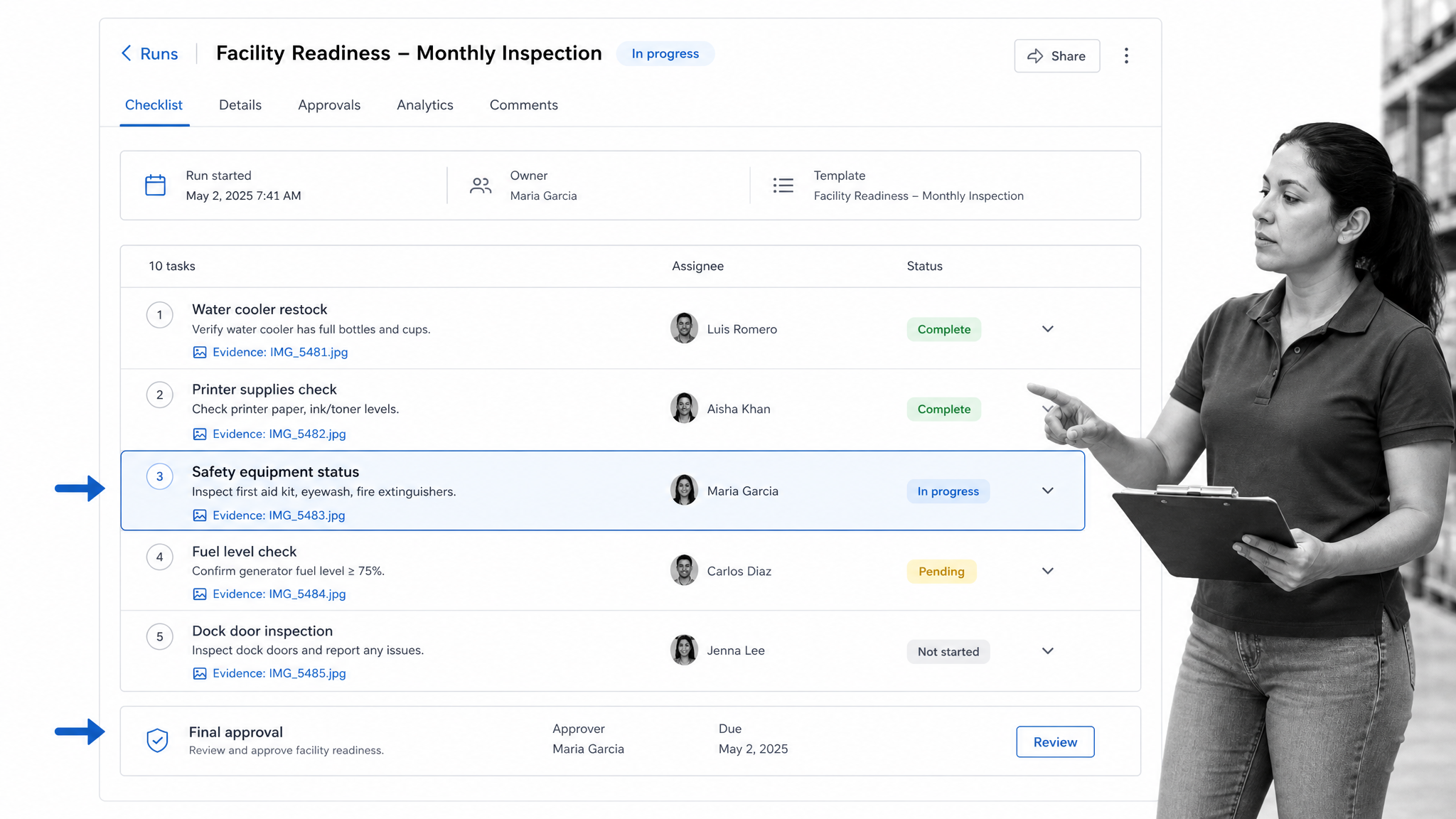The width and height of the screenshot is (1456, 819).
Task: Click the Facility Readiness template name in summary
Action: click(919, 196)
